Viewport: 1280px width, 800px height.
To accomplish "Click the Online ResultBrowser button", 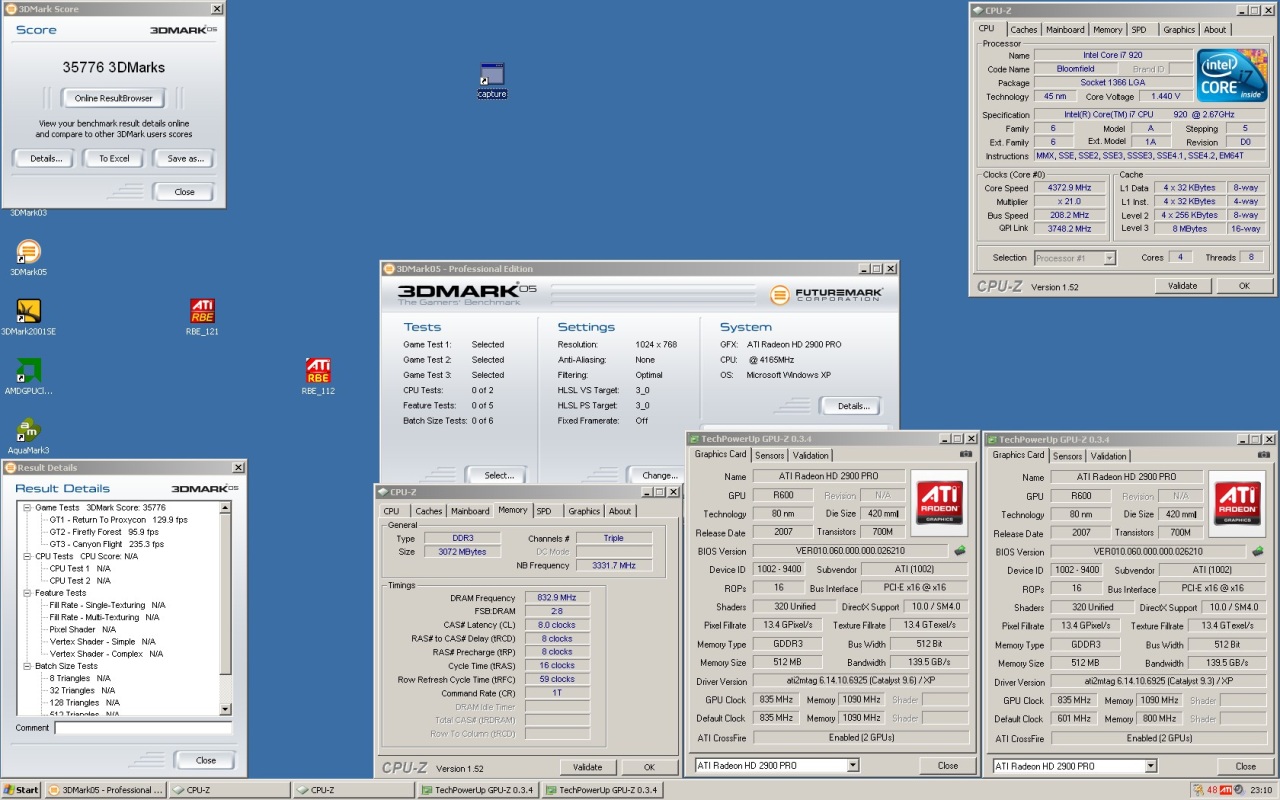I will [113, 98].
